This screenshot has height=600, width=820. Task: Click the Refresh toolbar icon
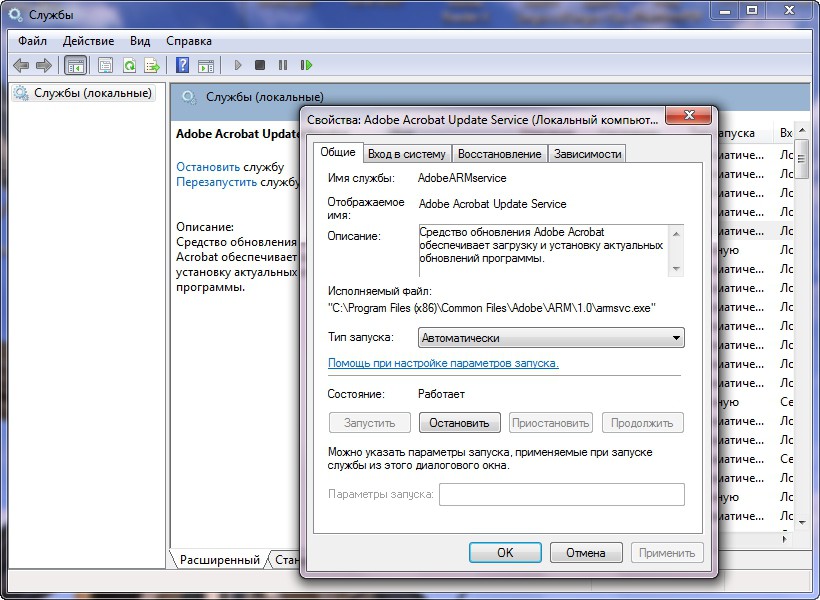pyautogui.click(x=129, y=65)
